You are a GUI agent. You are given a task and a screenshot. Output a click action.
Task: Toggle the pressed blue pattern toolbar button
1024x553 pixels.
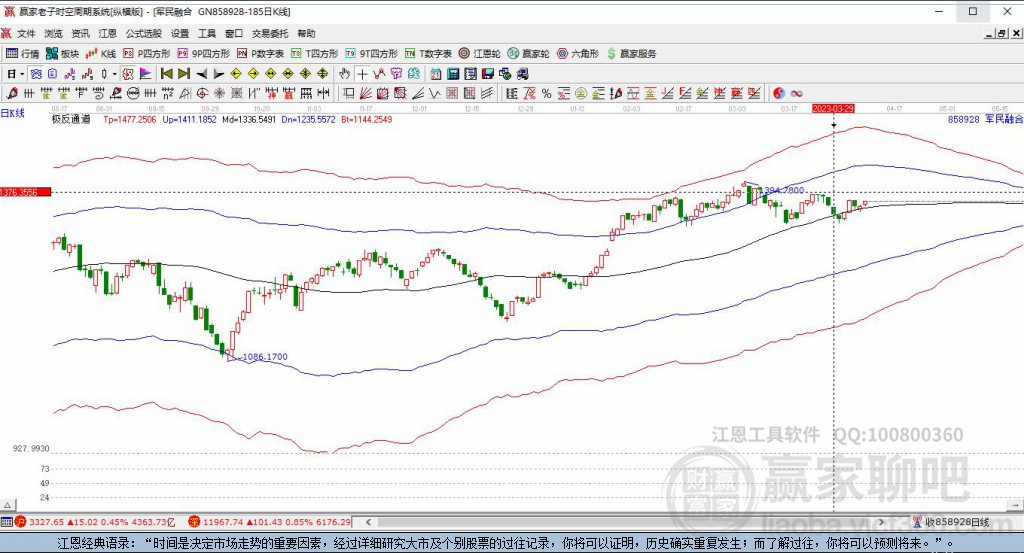[36, 74]
